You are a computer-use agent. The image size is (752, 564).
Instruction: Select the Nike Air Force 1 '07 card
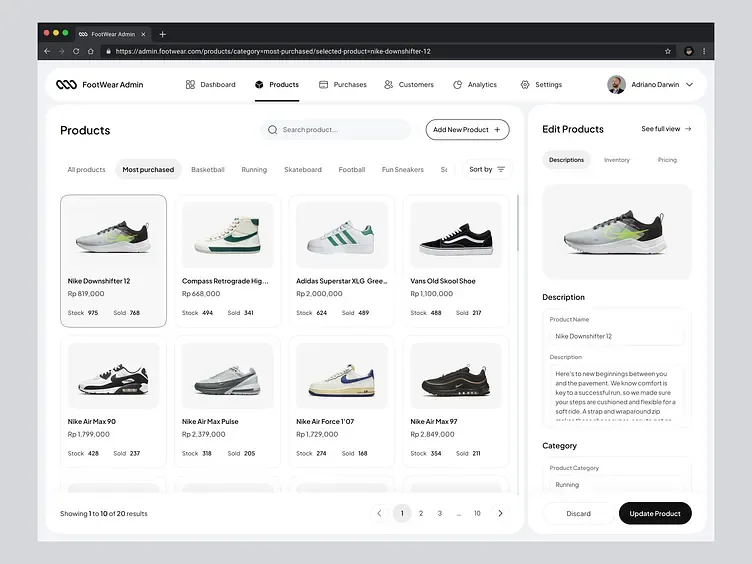point(341,401)
